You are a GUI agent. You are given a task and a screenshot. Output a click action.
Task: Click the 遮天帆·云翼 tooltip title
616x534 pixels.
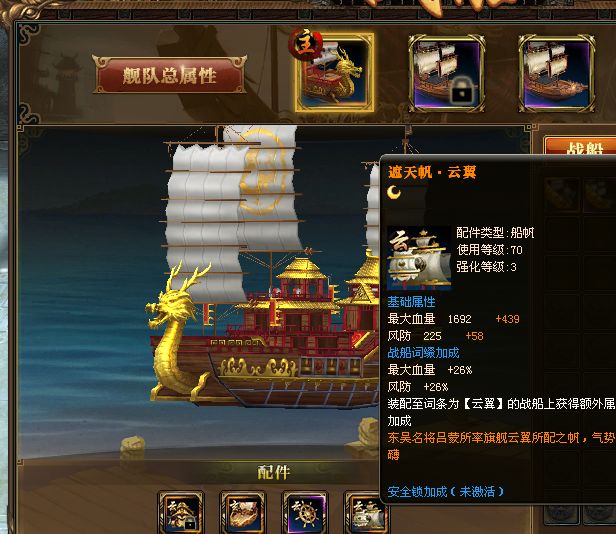(432, 172)
